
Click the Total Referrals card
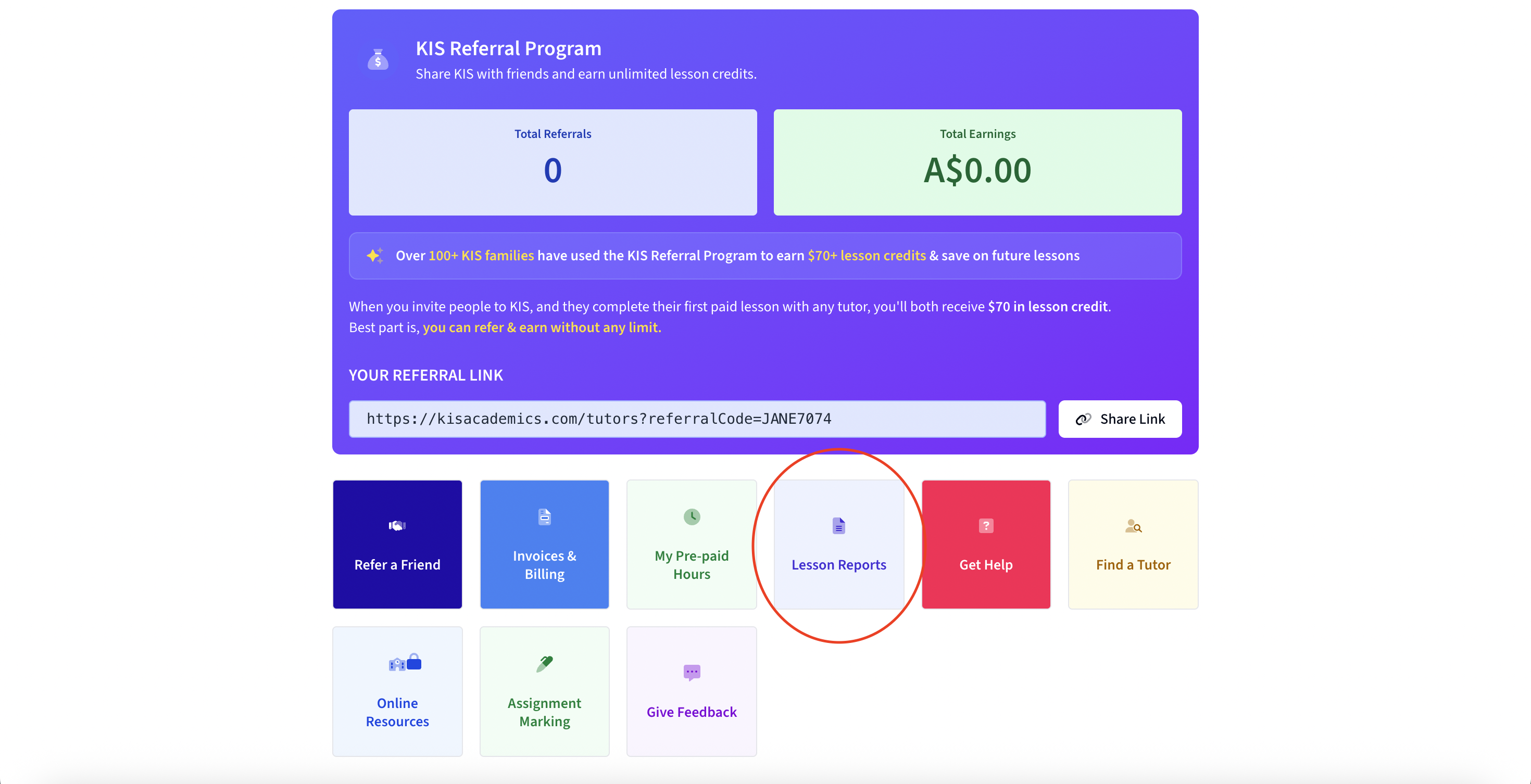(x=553, y=162)
